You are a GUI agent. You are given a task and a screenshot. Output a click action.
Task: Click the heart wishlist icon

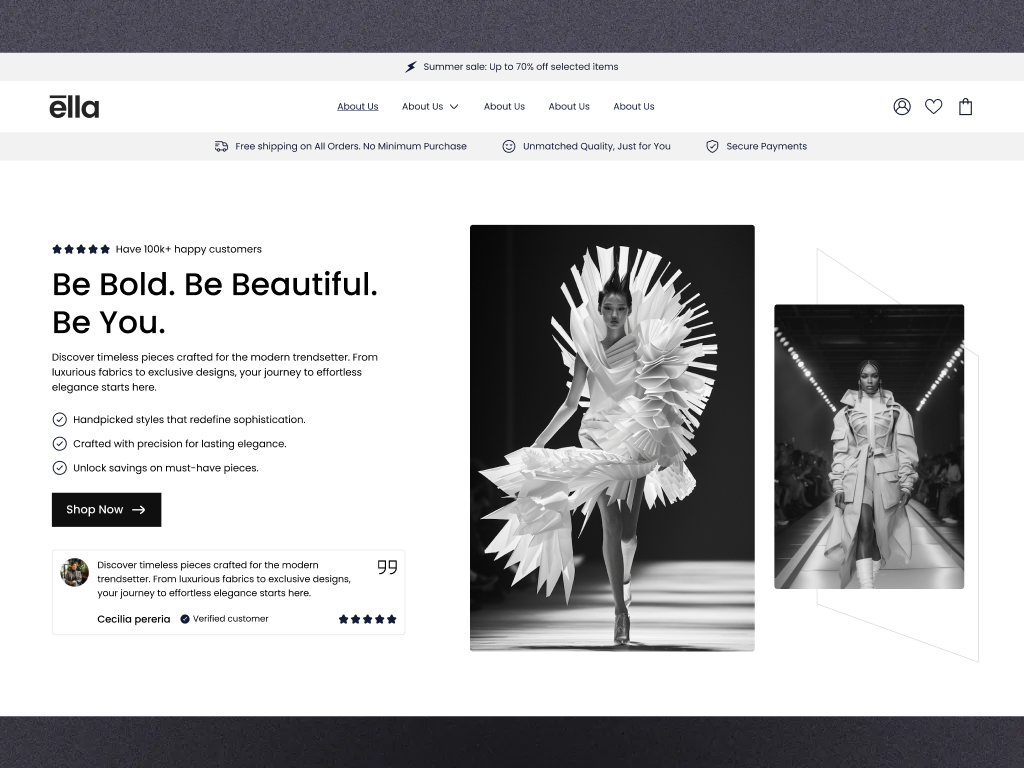click(933, 106)
